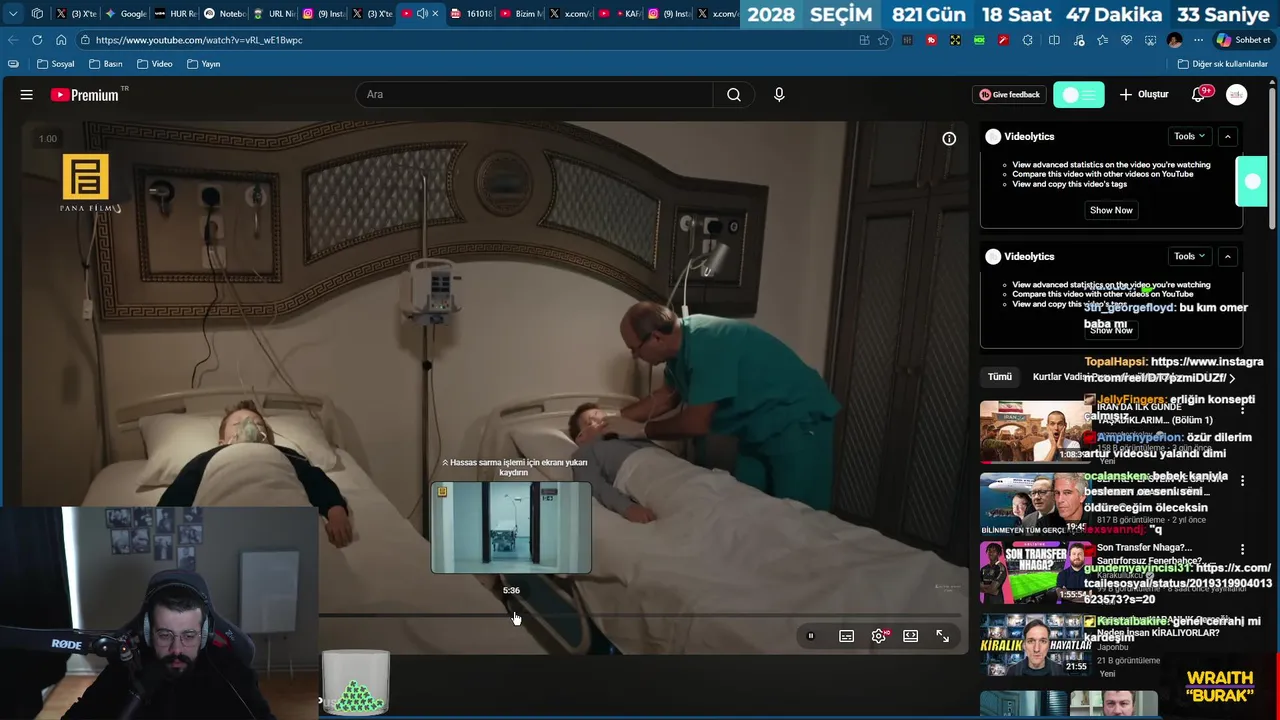This screenshot has height=720, width=1280.
Task: Click the browser address bar URL
Action: [199, 40]
